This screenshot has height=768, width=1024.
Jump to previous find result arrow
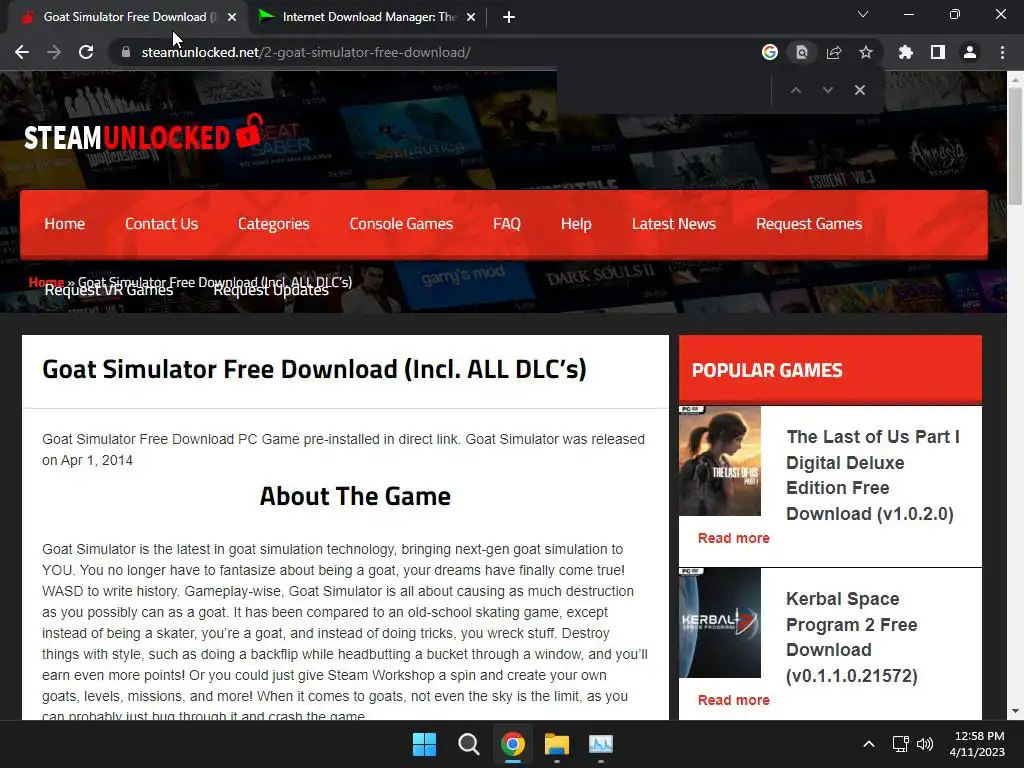(x=795, y=90)
